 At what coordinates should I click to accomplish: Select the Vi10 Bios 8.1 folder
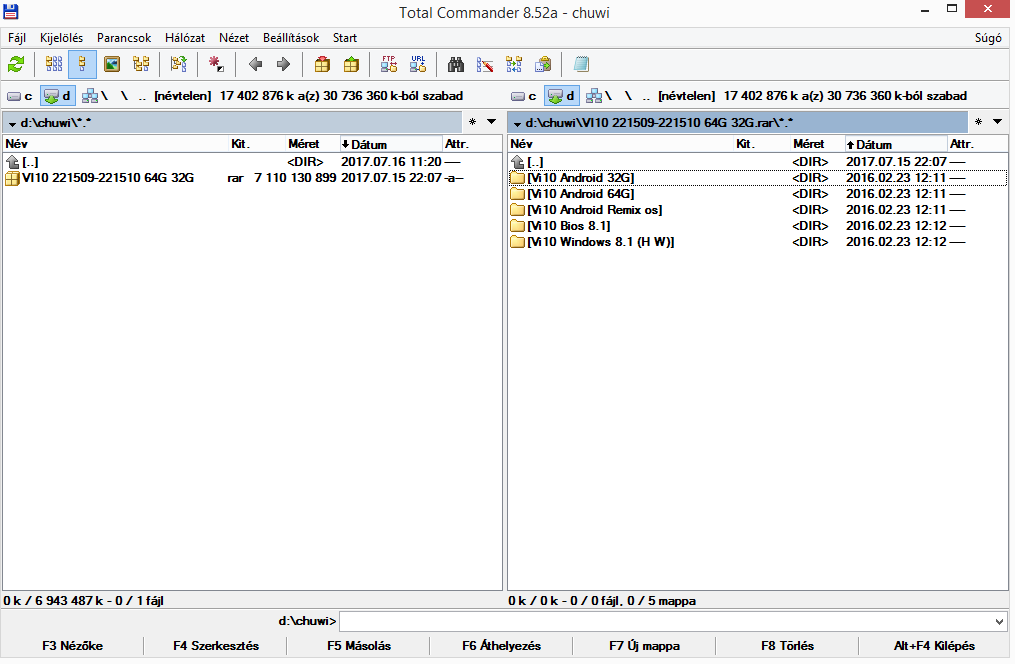[757, 226]
